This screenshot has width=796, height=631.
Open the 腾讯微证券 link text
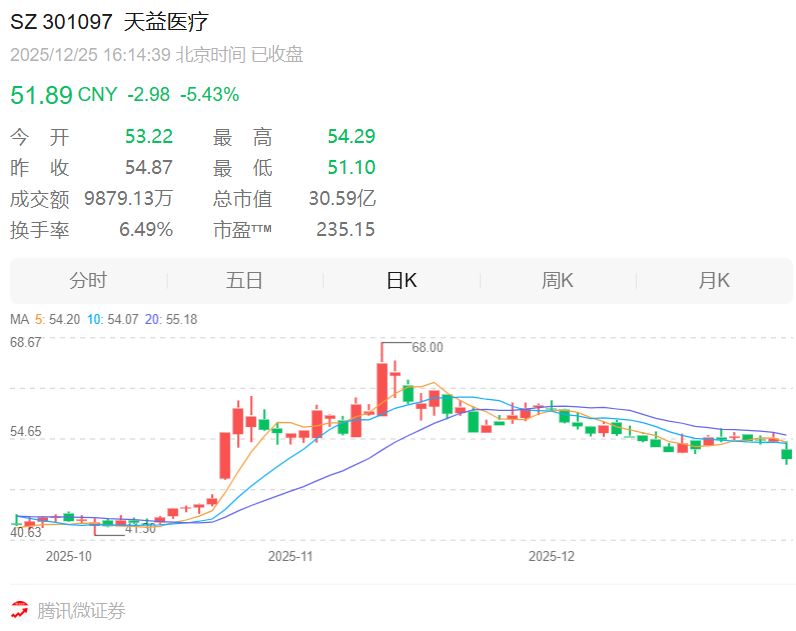pyautogui.click(x=81, y=611)
